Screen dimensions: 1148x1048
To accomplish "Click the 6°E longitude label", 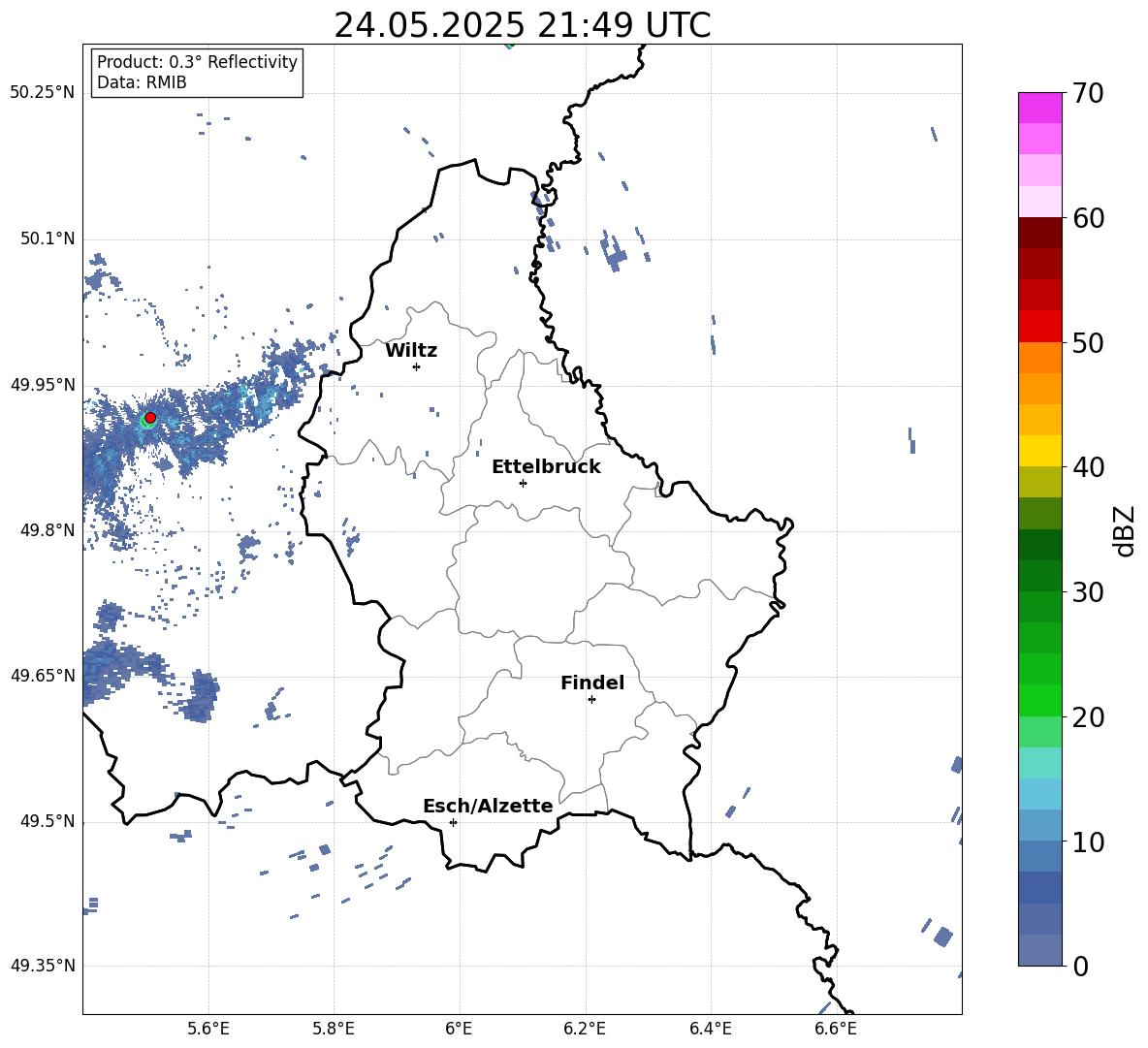I will (x=459, y=1030).
